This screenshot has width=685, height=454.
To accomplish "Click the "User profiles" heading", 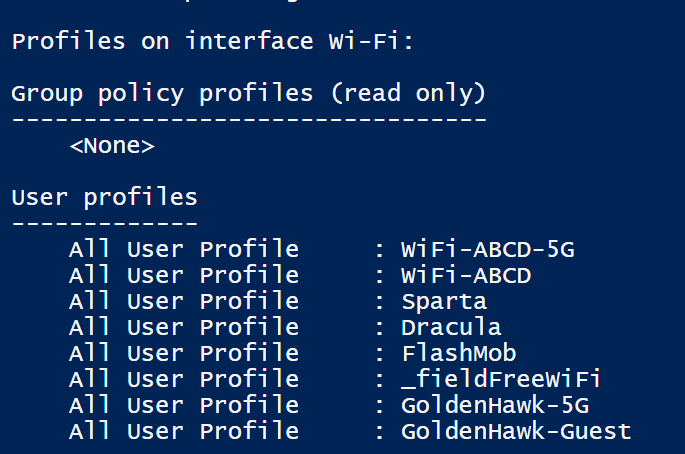I will 104,197.
